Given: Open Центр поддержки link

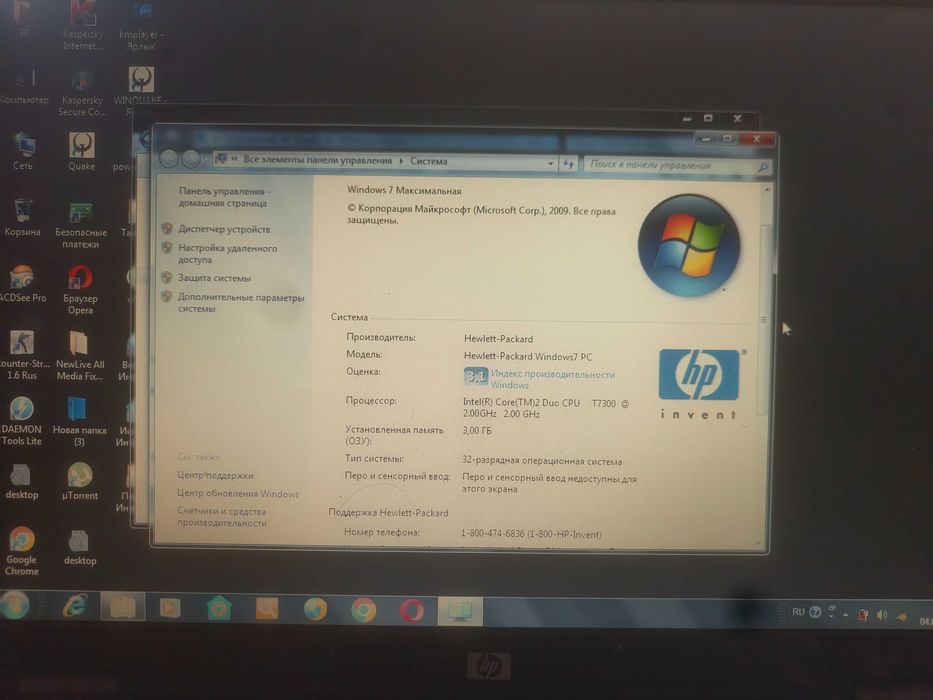Looking at the screenshot, I should (x=215, y=475).
